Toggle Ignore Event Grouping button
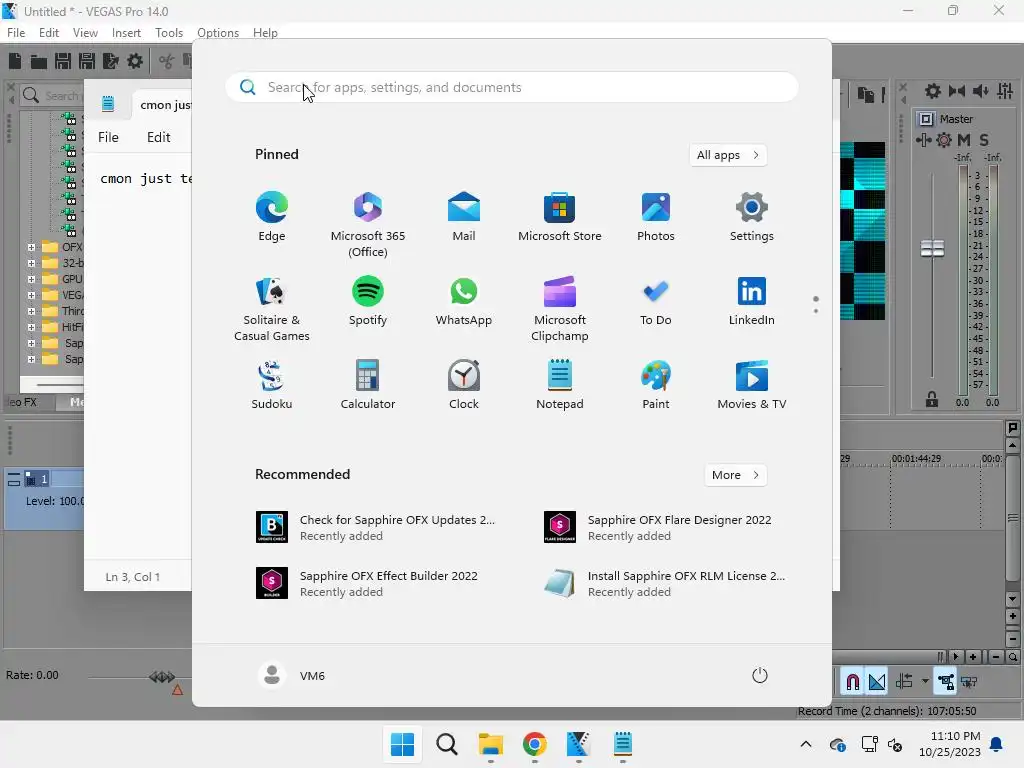This screenshot has width=1024, height=768. [969, 682]
